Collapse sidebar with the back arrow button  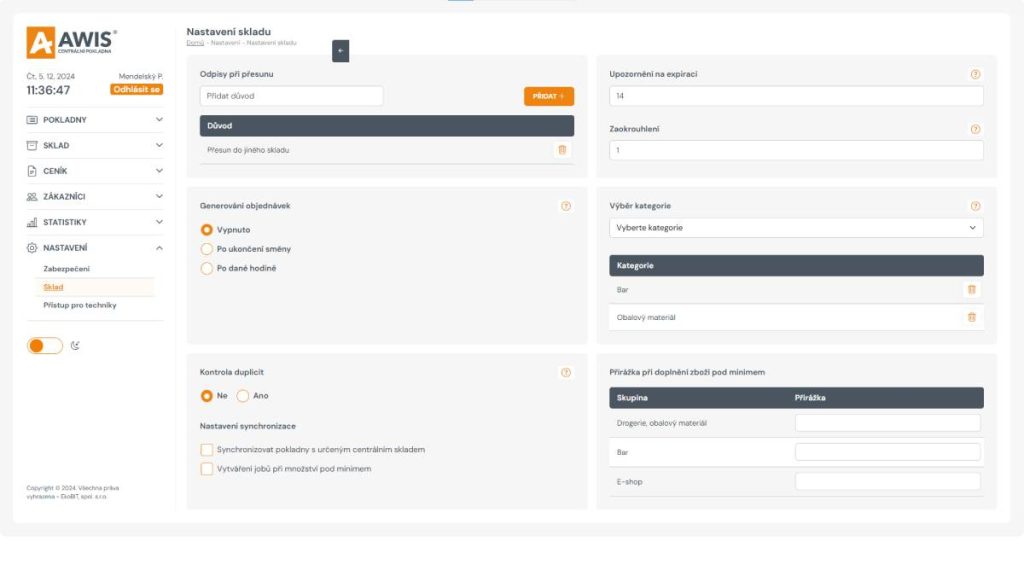tap(340, 51)
